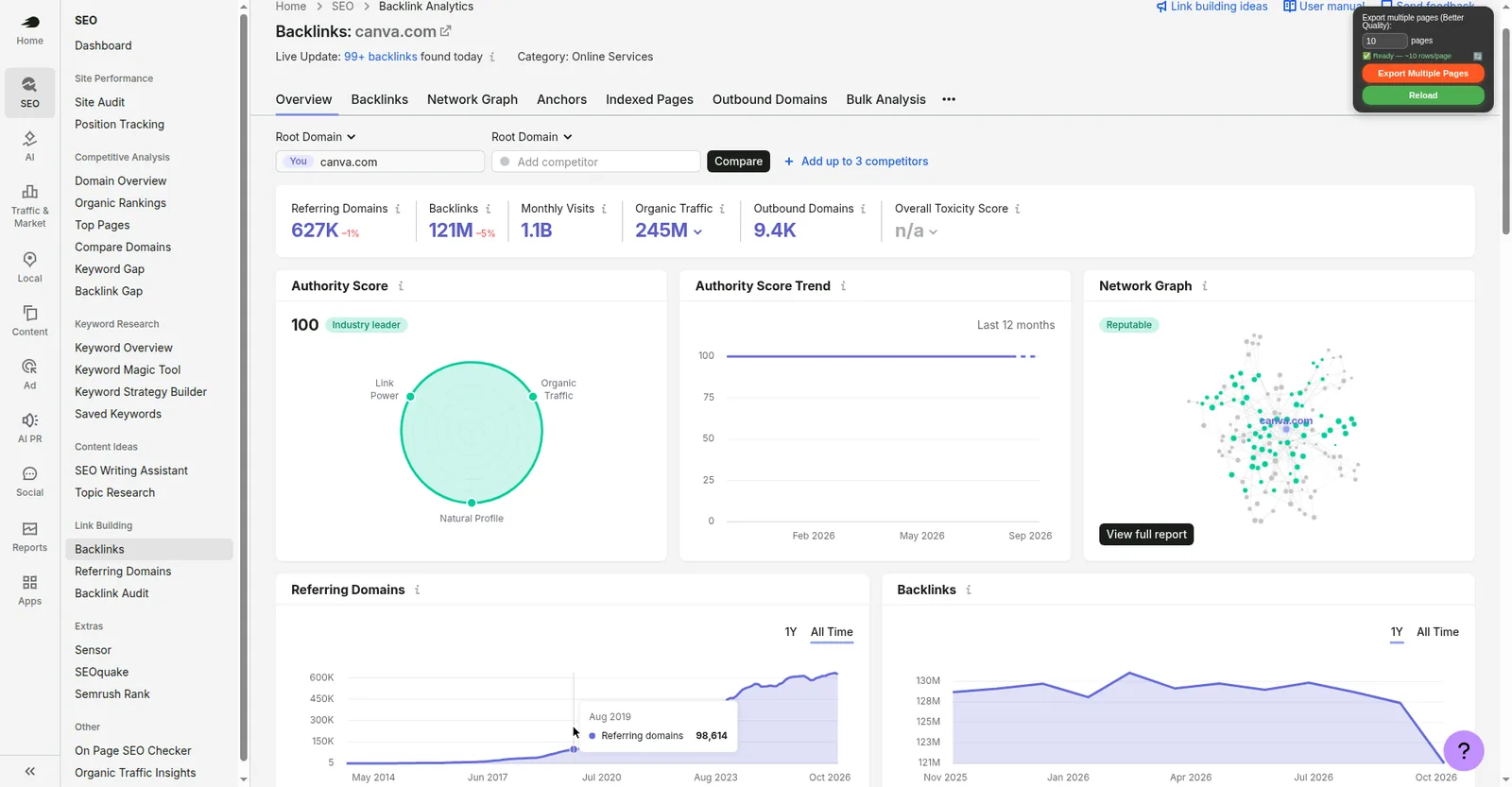Click info icon next to Overall Toxicity Score

pyautogui.click(x=1017, y=209)
